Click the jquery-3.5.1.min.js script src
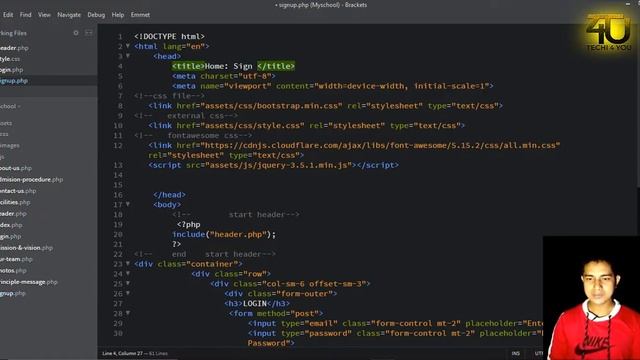 [x=278, y=165]
